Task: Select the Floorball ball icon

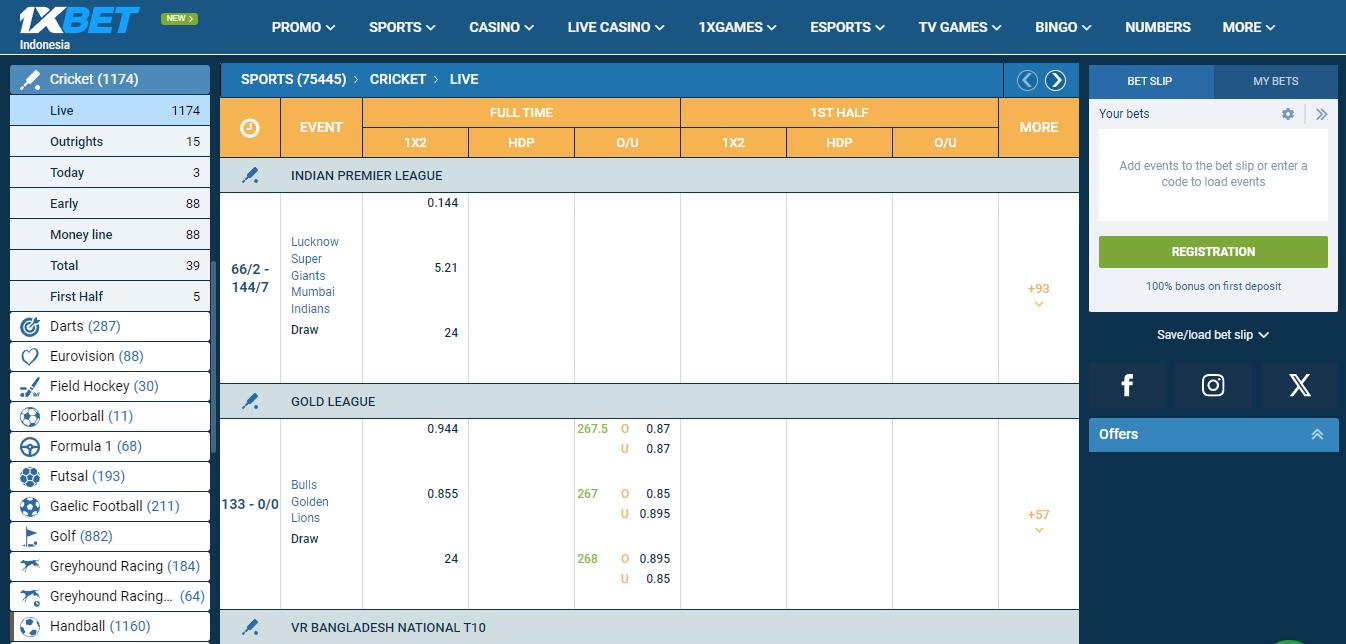Action: (30, 416)
